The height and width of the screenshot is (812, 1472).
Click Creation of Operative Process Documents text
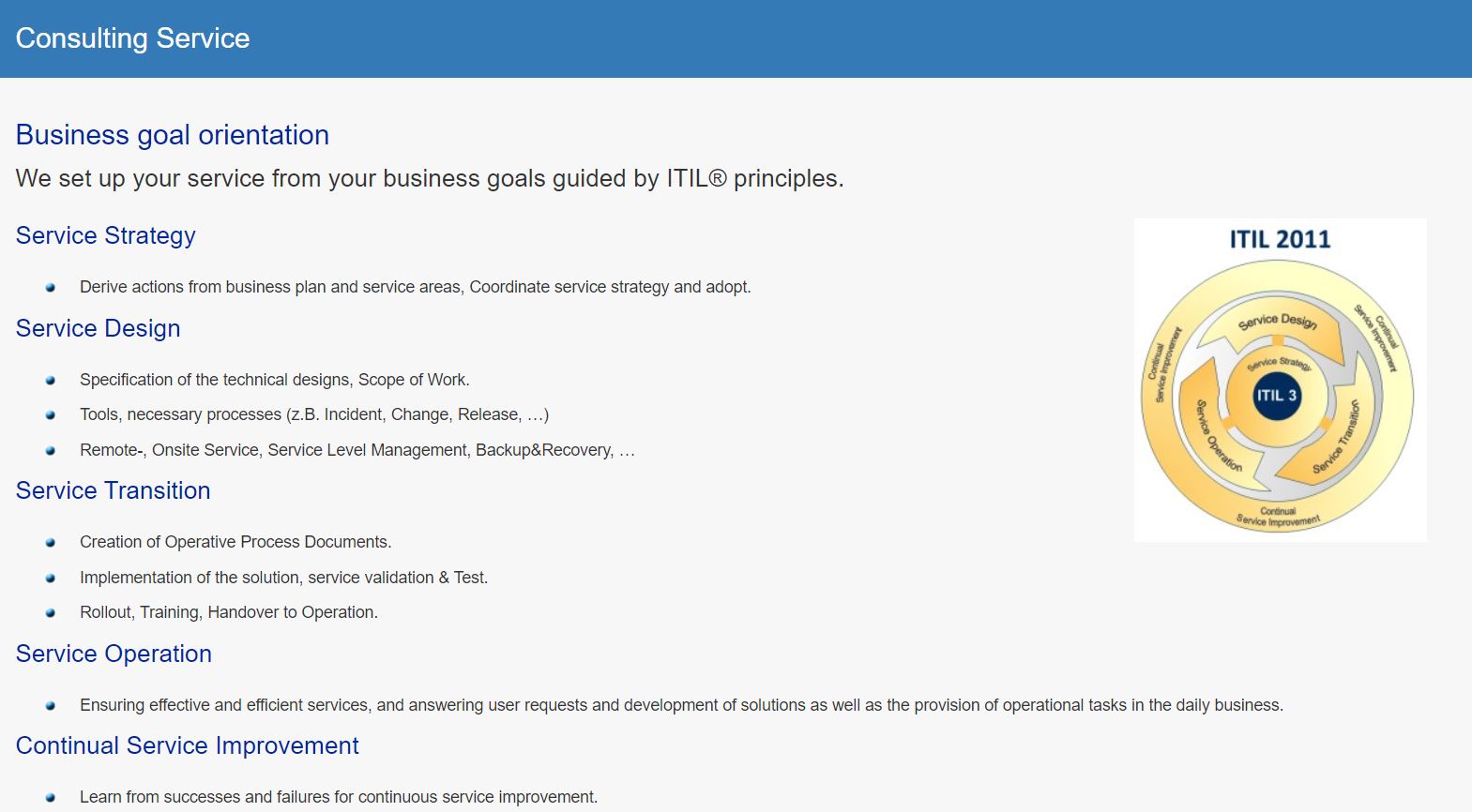click(x=235, y=542)
